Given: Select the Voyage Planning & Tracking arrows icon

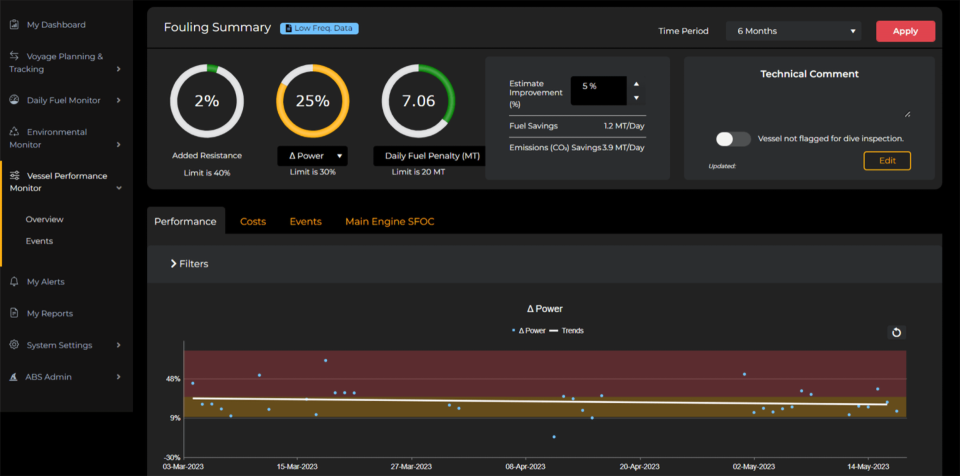Looking at the screenshot, I should tap(14, 56).
